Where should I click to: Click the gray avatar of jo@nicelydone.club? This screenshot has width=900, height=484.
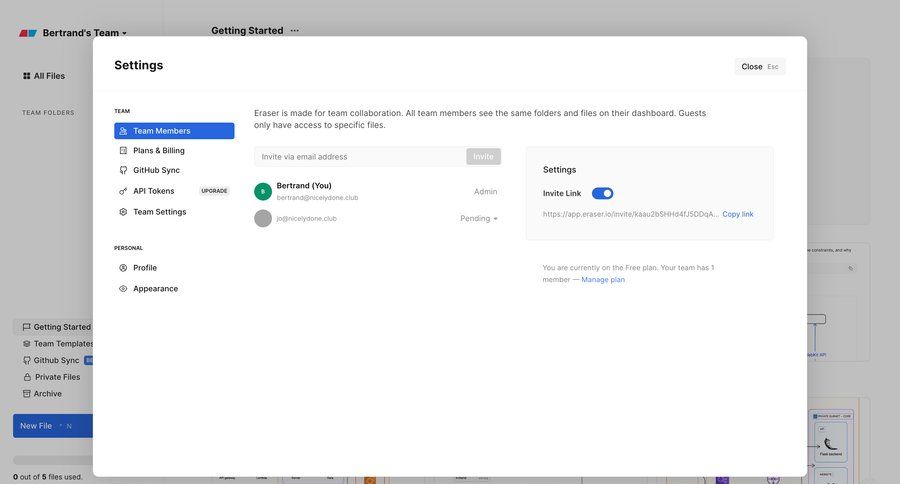pyautogui.click(x=263, y=218)
